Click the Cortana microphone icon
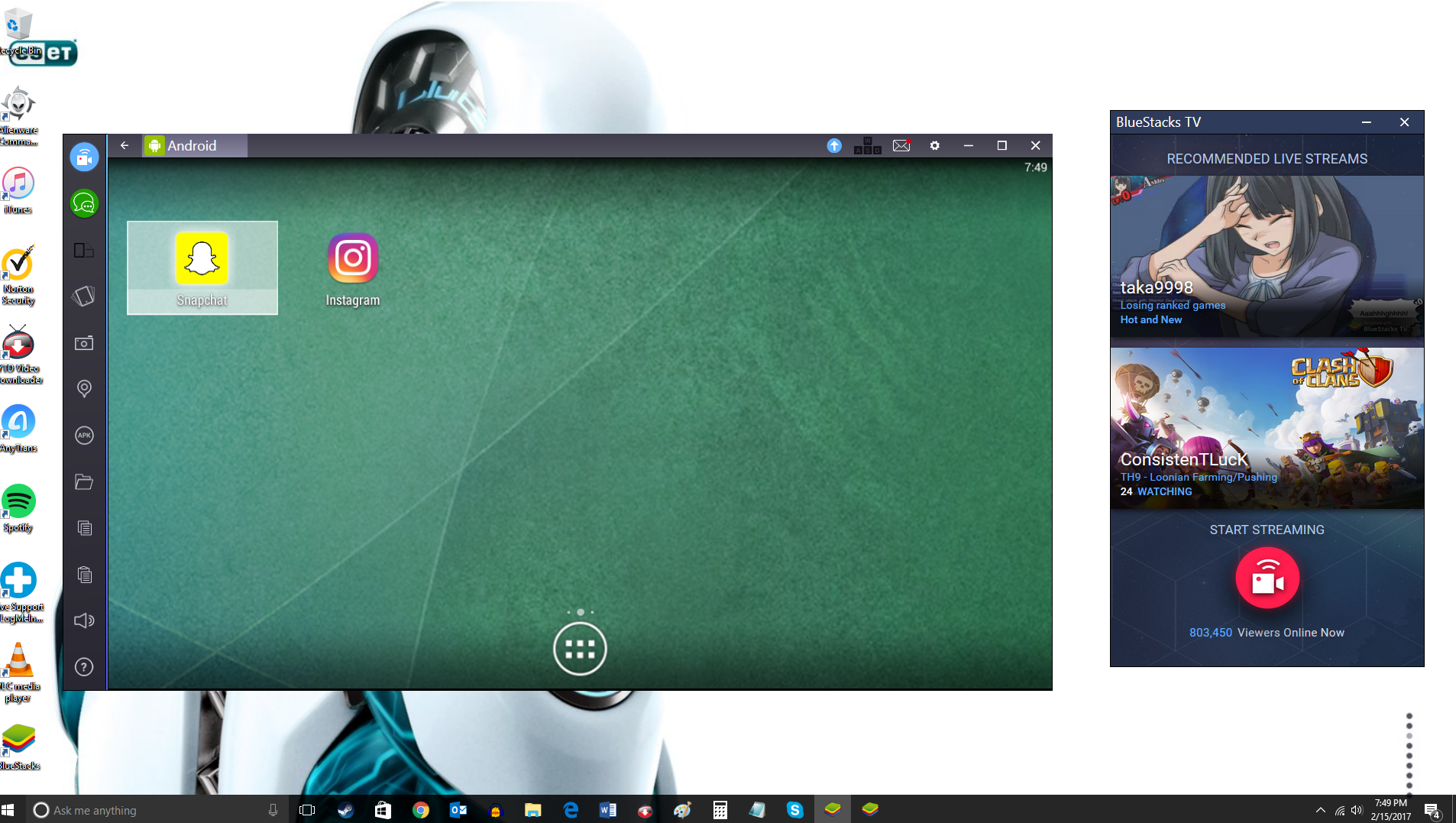 click(x=273, y=810)
